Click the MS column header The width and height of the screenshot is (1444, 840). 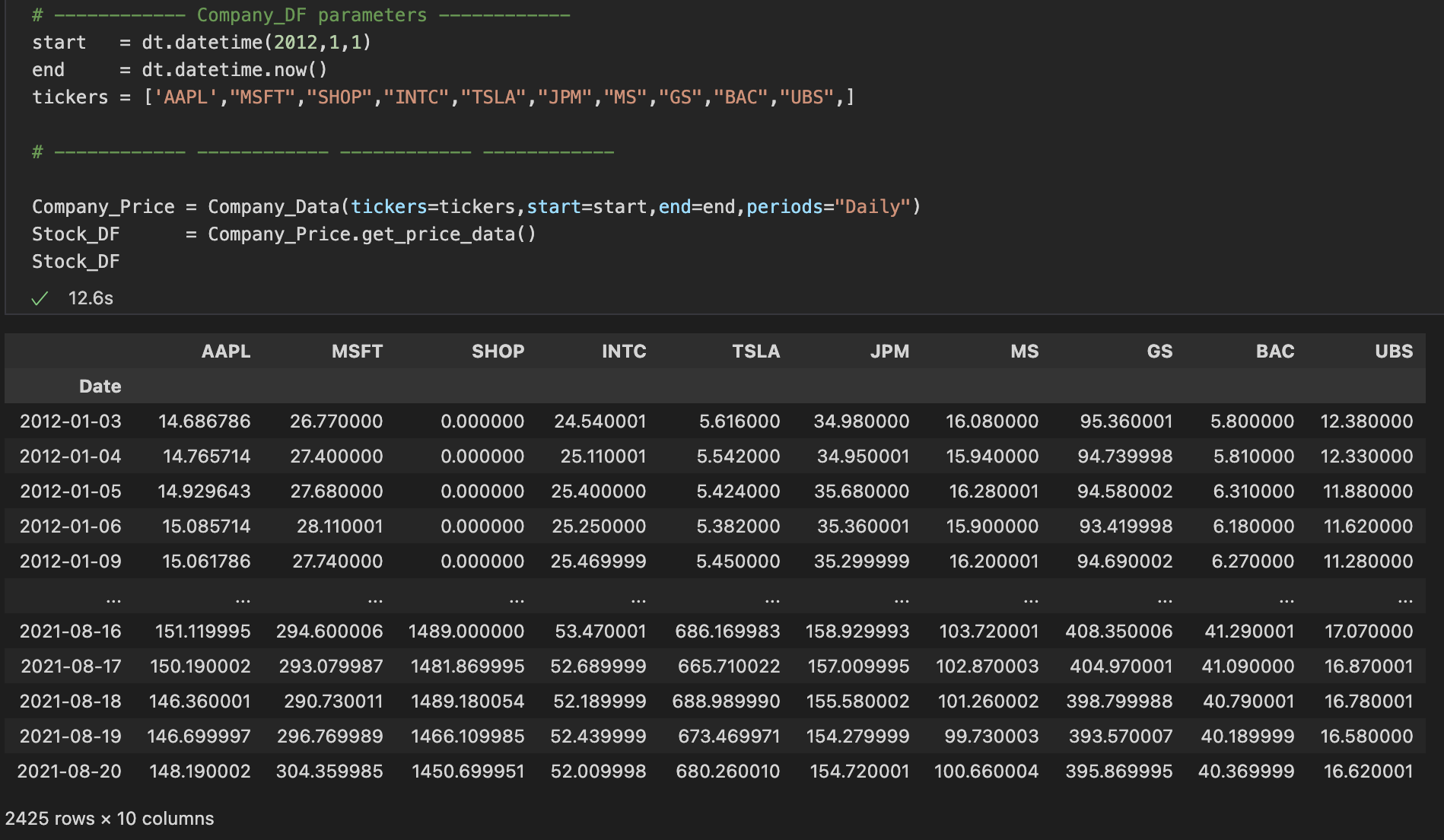pyautogui.click(x=1025, y=352)
